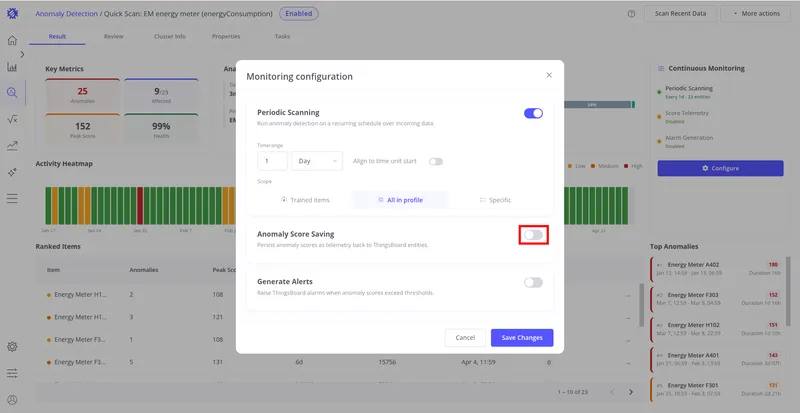Close the Monitoring configuration dialog

(x=549, y=75)
